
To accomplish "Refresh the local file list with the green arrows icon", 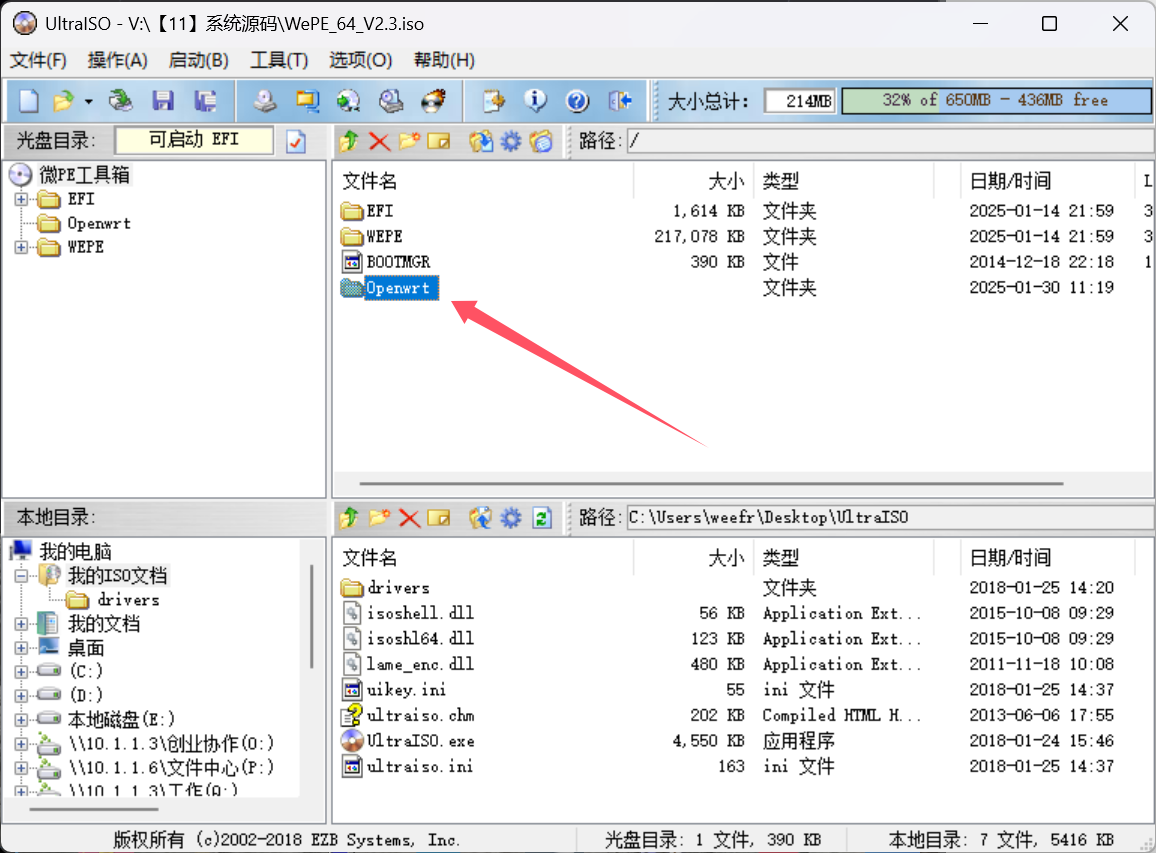I will click(x=542, y=518).
